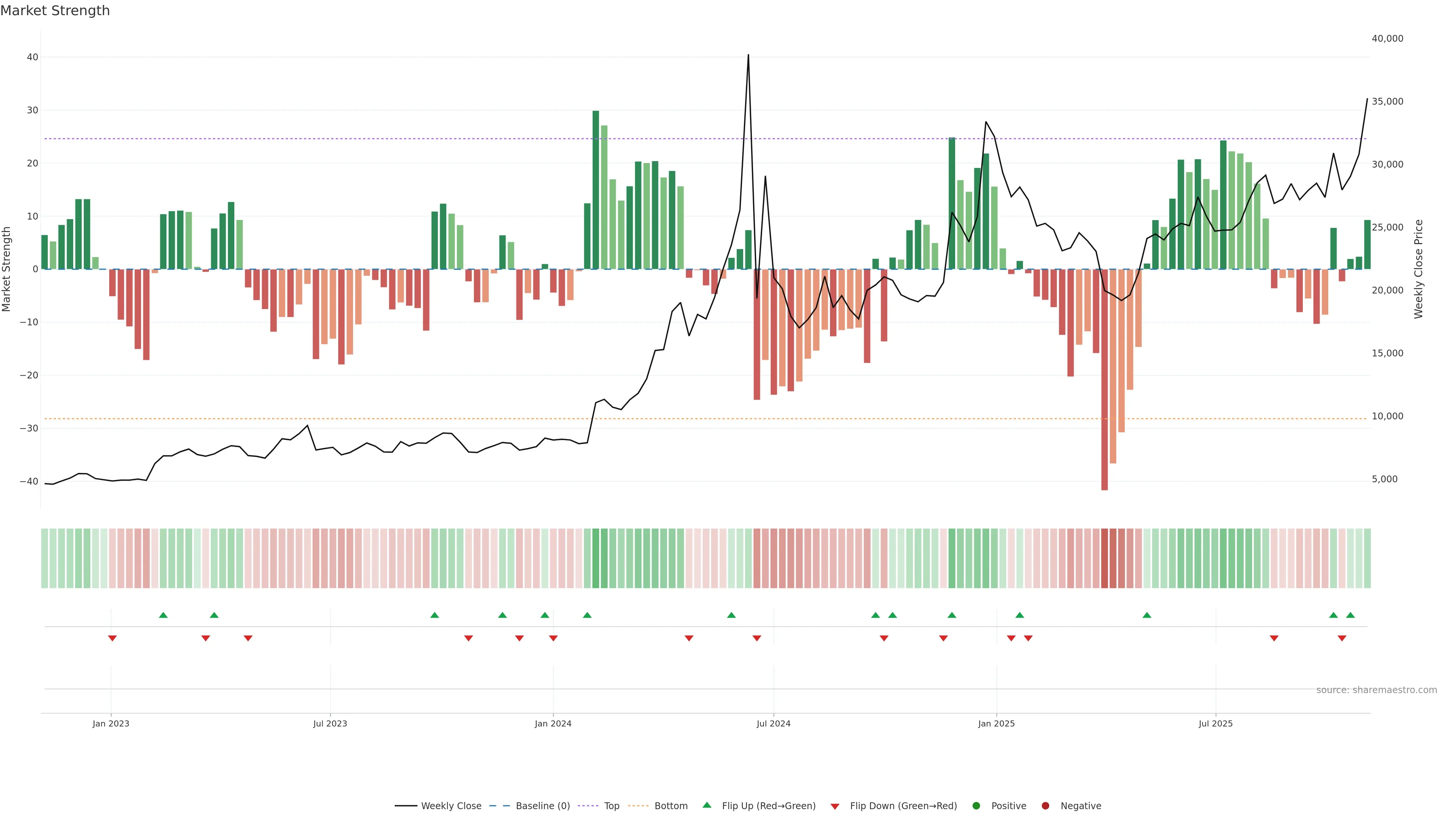The width and height of the screenshot is (1456, 819).
Task: Click the first red flip-down marker at Jan 2023
Action: coord(113,638)
